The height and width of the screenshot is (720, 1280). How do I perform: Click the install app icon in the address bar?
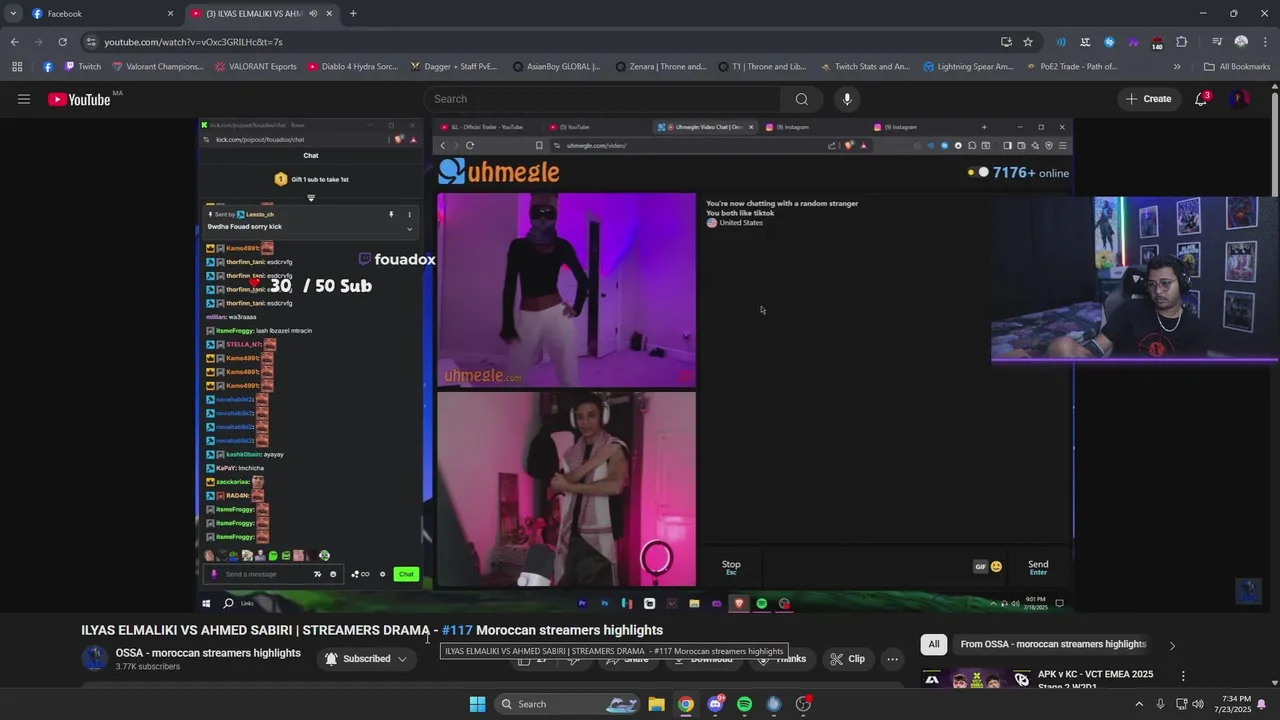click(x=1006, y=42)
